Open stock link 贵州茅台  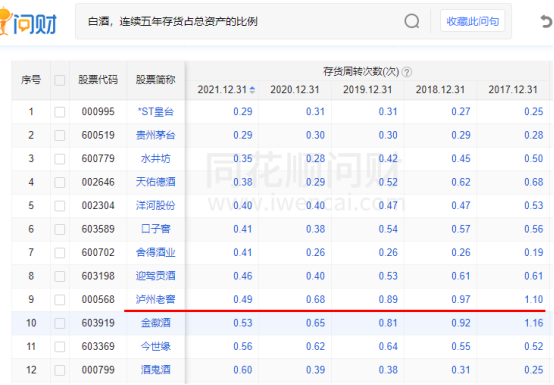(155, 135)
